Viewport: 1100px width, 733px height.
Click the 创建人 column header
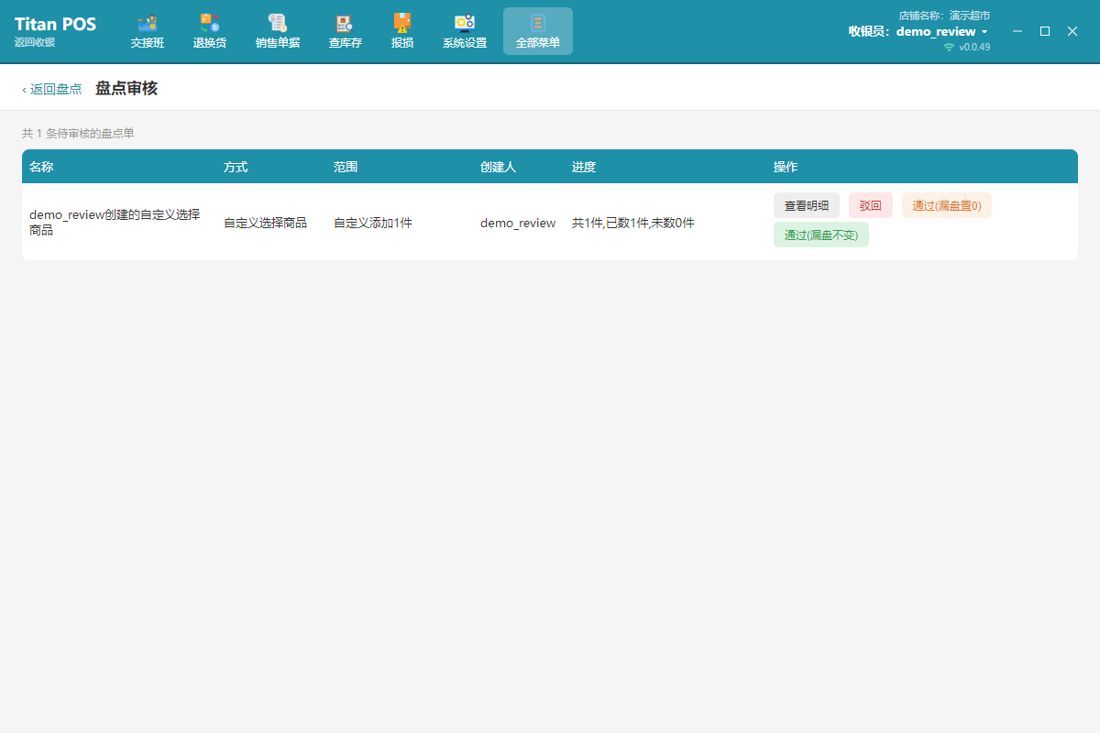tap(498, 167)
